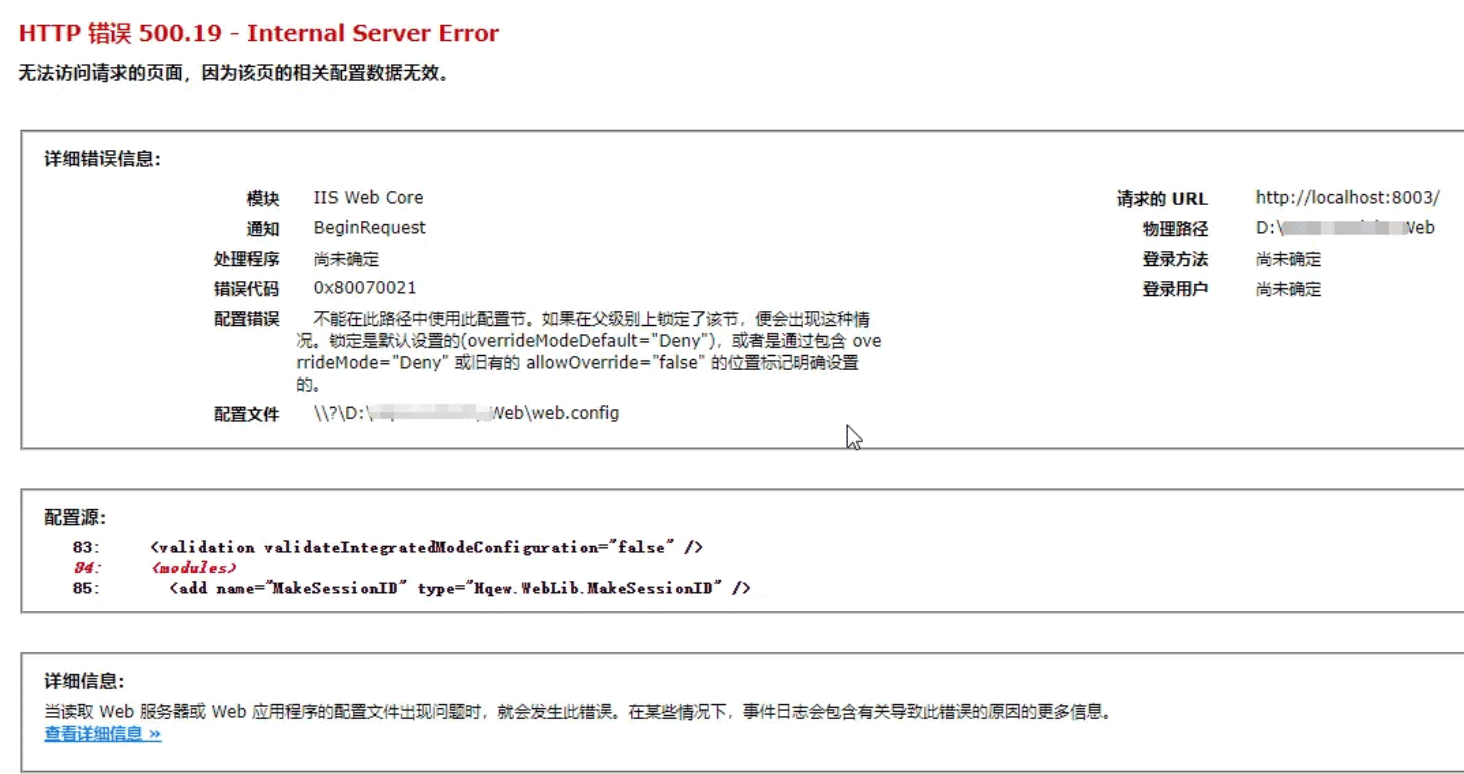Click the 错误代码 label
The height and width of the screenshot is (774, 1464).
pyautogui.click(x=247, y=289)
